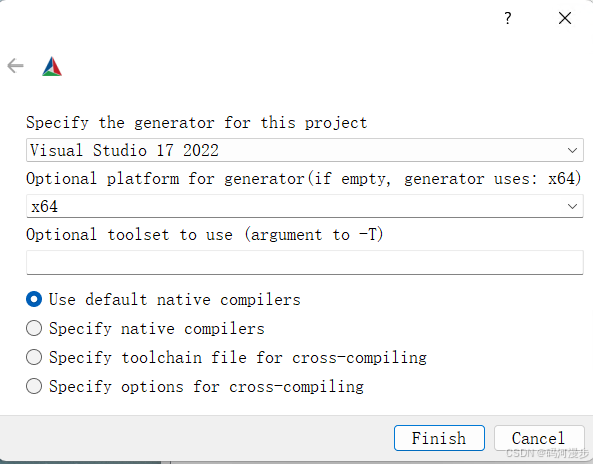The image size is (593, 464).
Task: Select Use default native compilers radio button
Action: click(x=34, y=300)
